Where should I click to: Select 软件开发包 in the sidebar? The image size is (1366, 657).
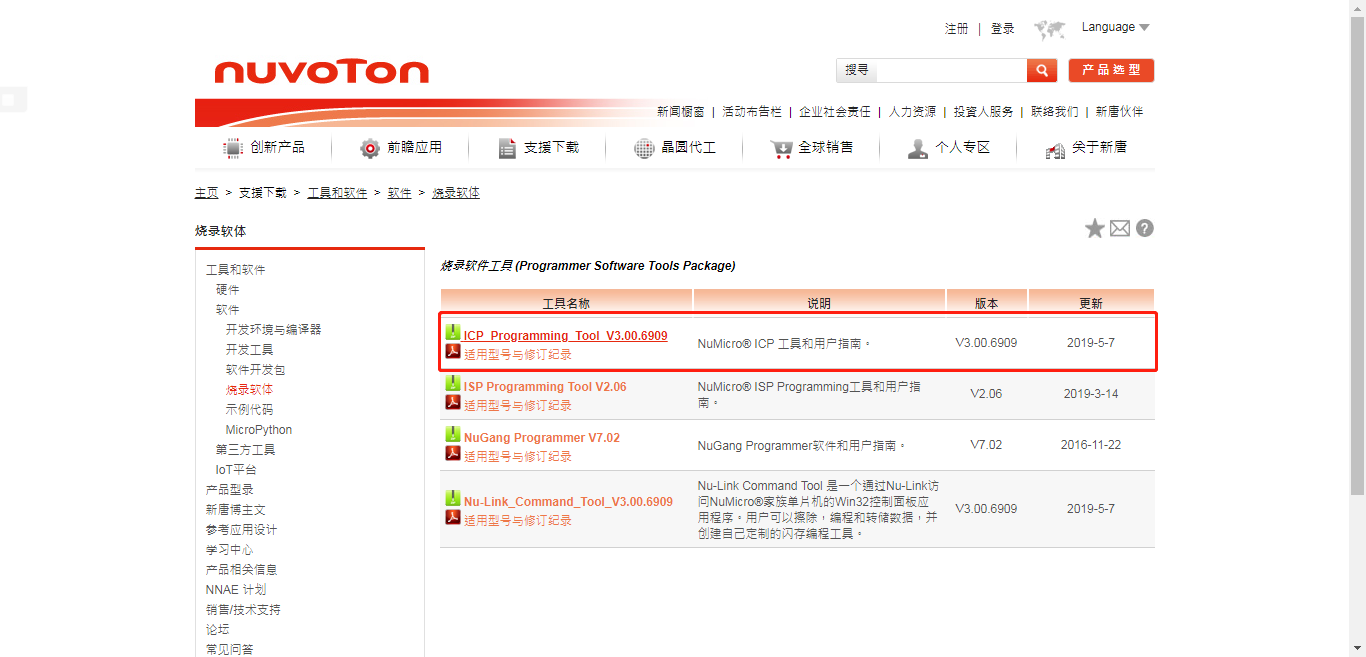click(x=256, y=369)
